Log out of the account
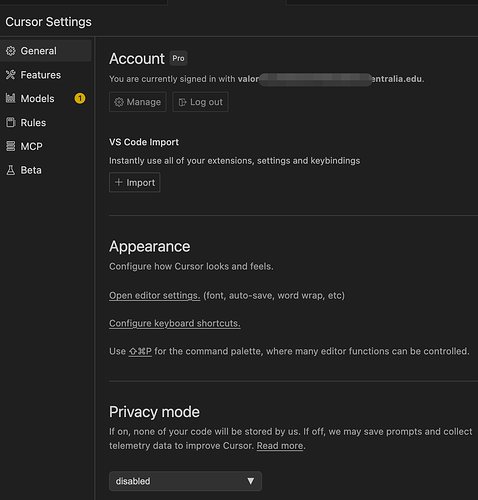 click(x=200, y=102)
